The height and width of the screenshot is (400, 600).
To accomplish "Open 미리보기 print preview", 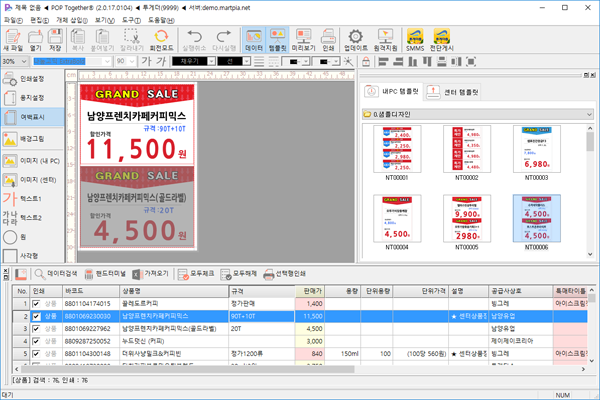I will coord(303,40).
